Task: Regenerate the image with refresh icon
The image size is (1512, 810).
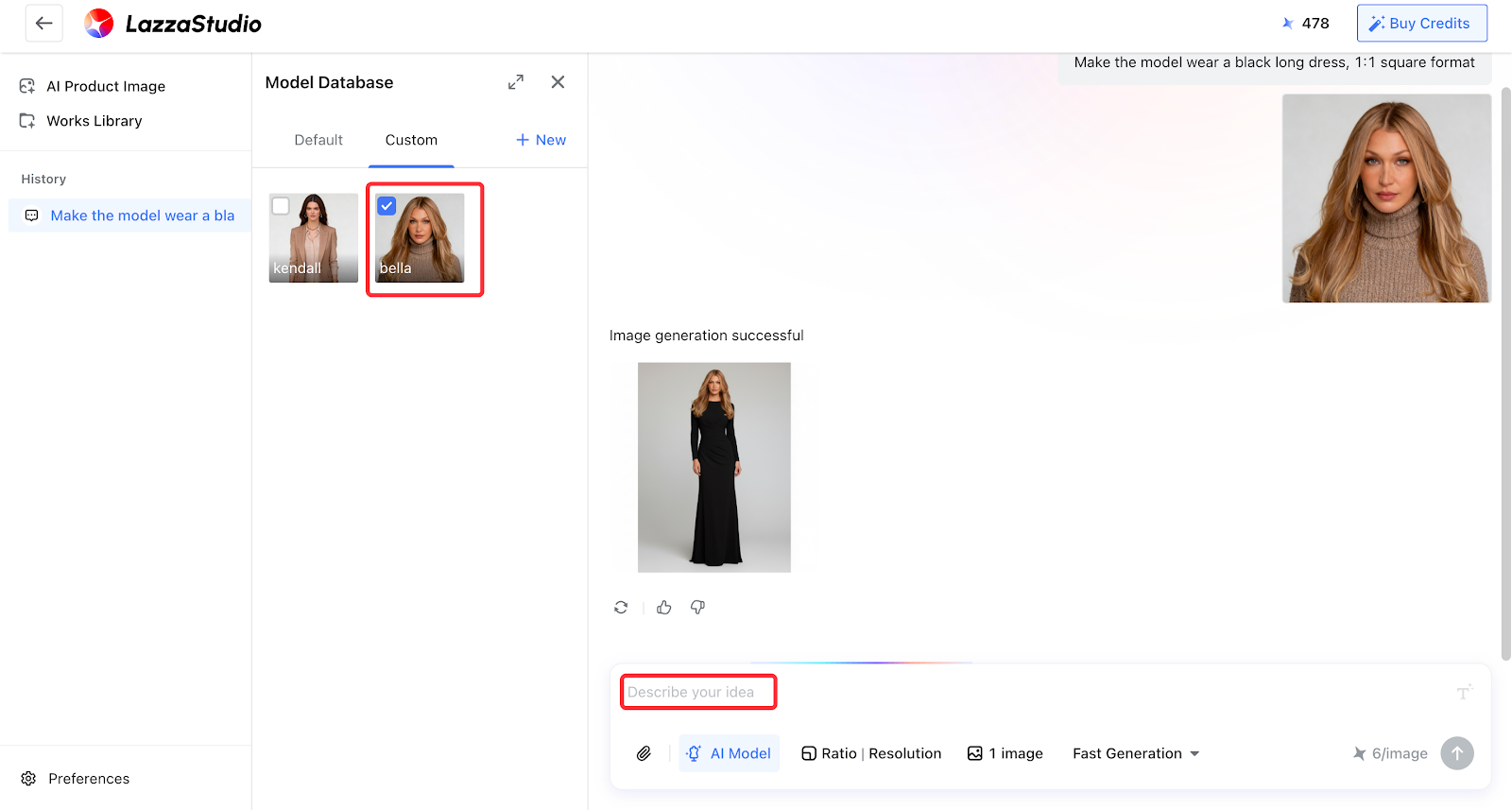Action: (621, 608)
